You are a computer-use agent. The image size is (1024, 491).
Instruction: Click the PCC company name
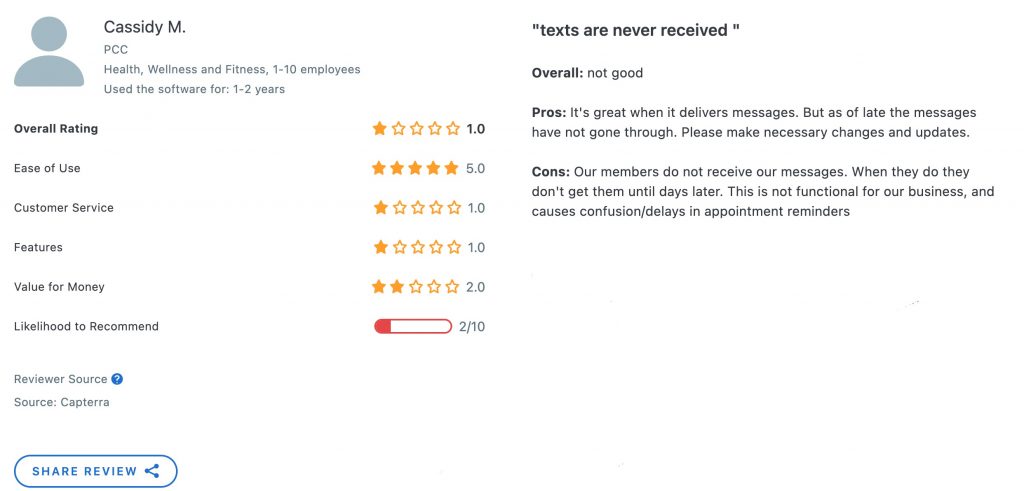116,50
